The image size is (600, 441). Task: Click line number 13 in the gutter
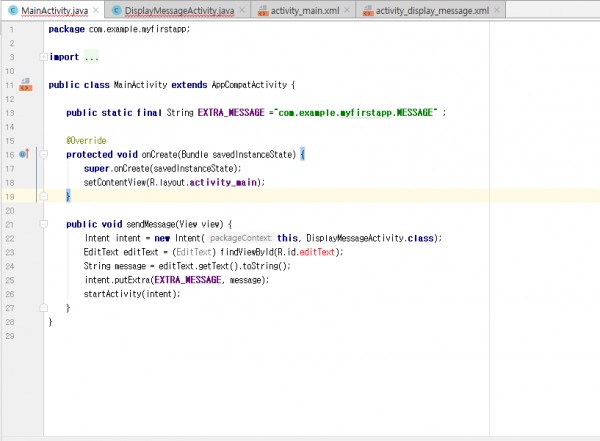point(10,113)
